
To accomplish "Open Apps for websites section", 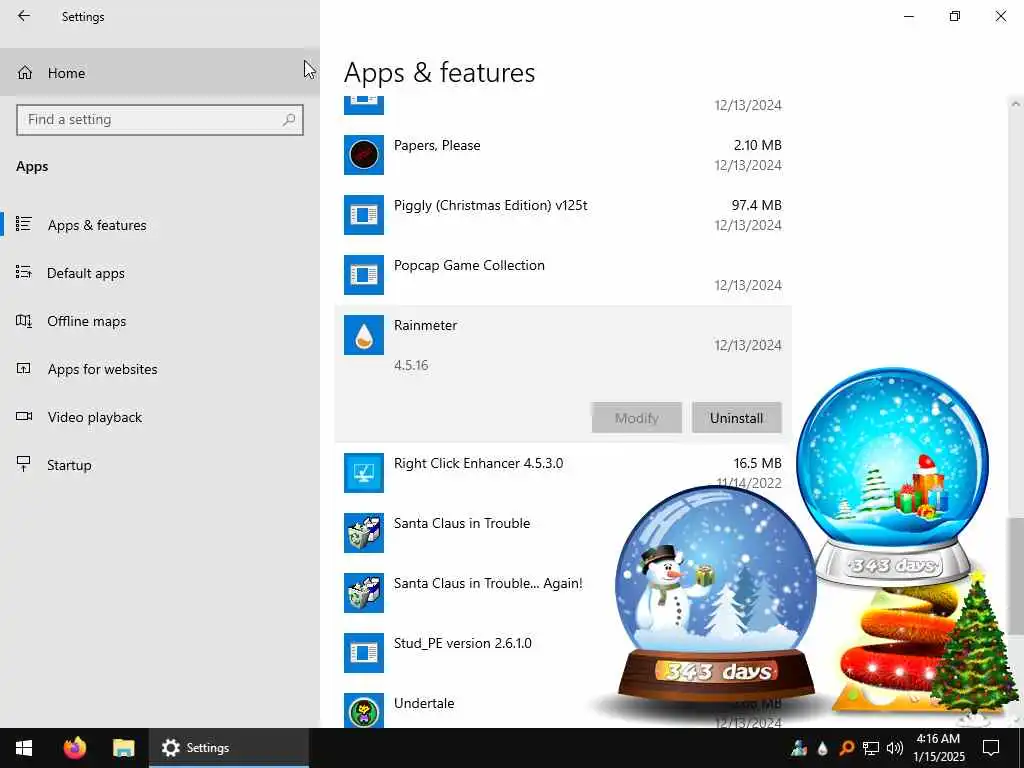I will click(159, 369).
